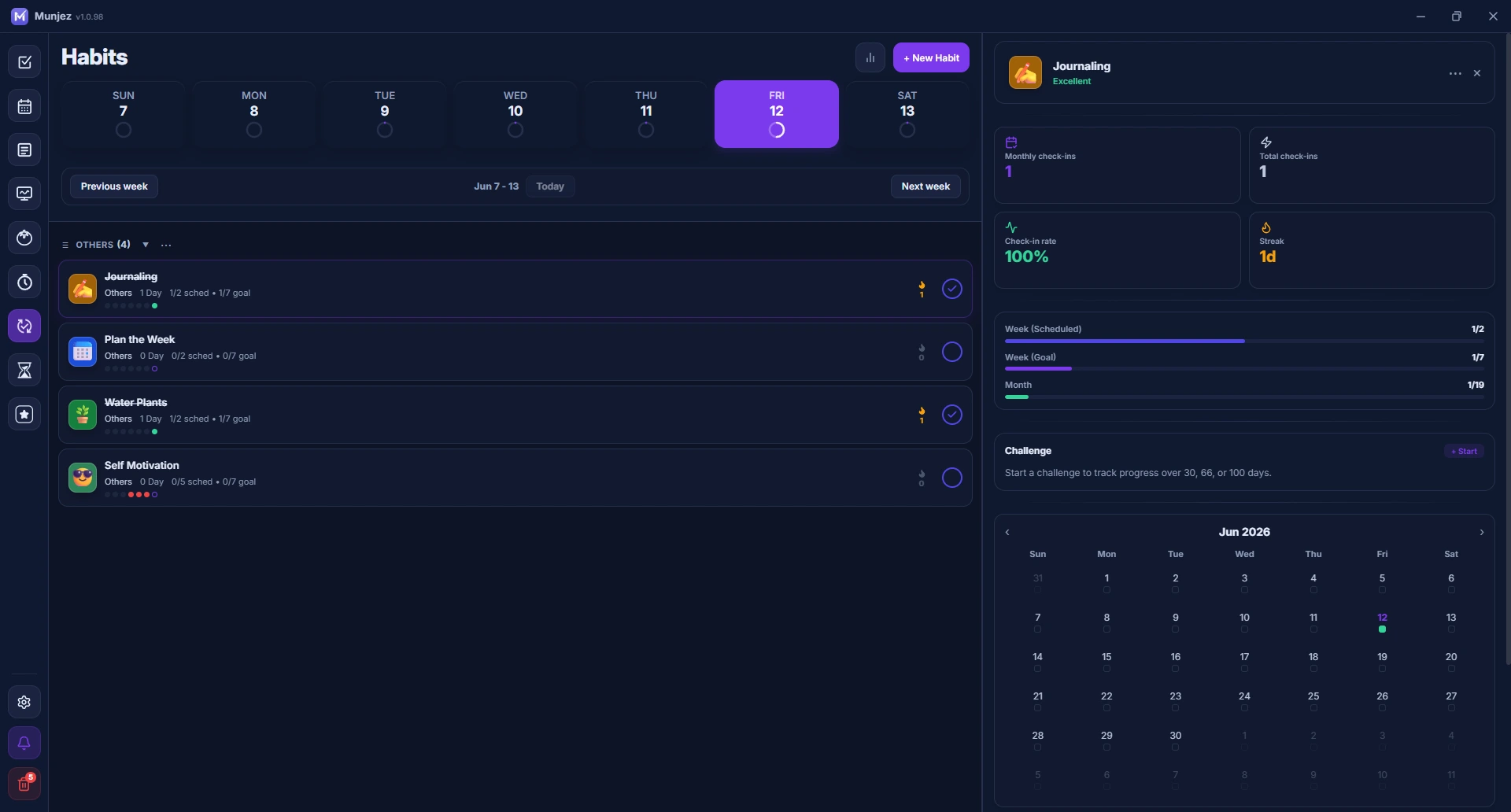The height and width of the screenshot is (812, 1511).
Task: Toggle check-in for June 12 in calendar
Action: tap(1382, 629)
